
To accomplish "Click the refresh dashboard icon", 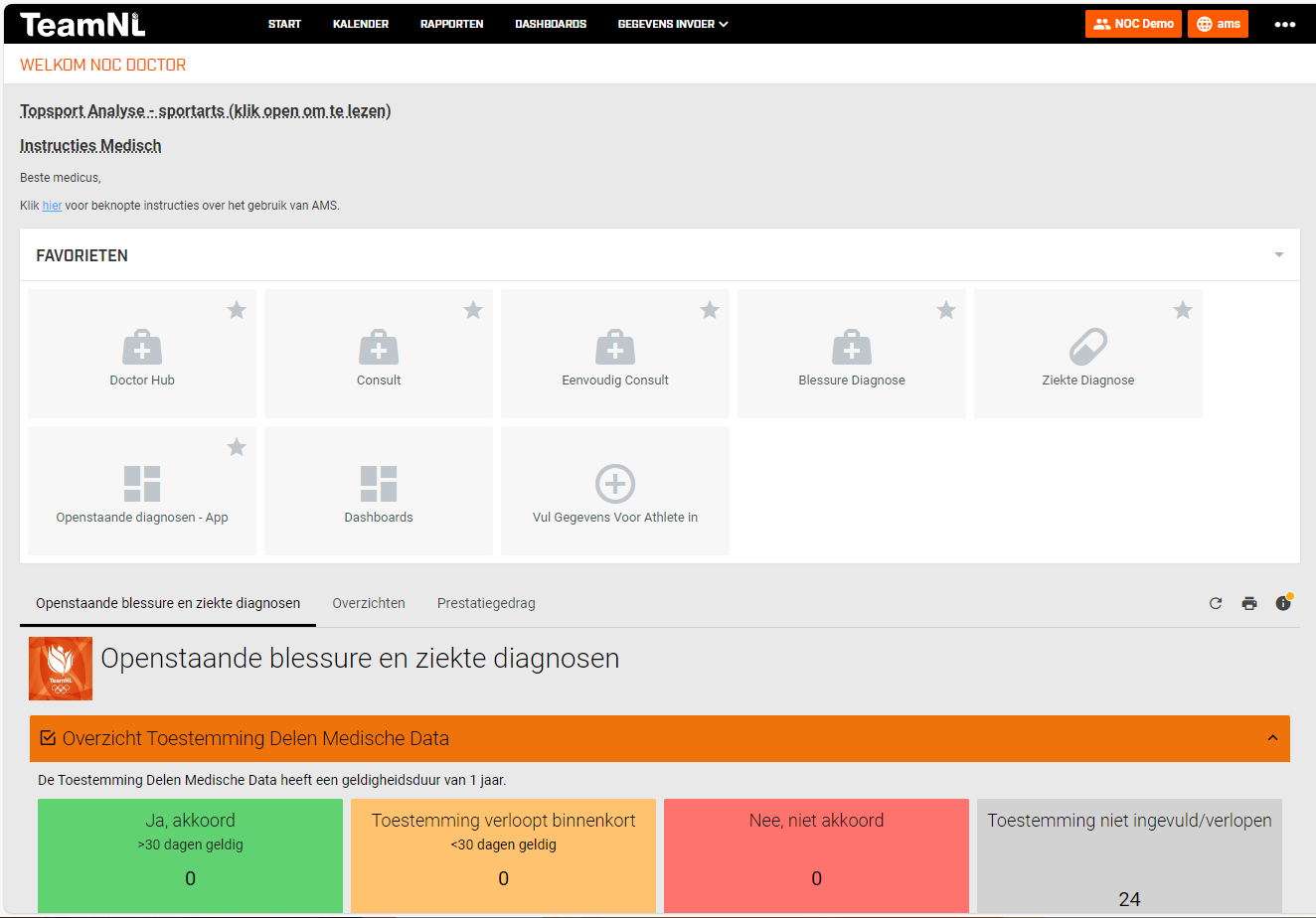I will (x=1216, y=603).
